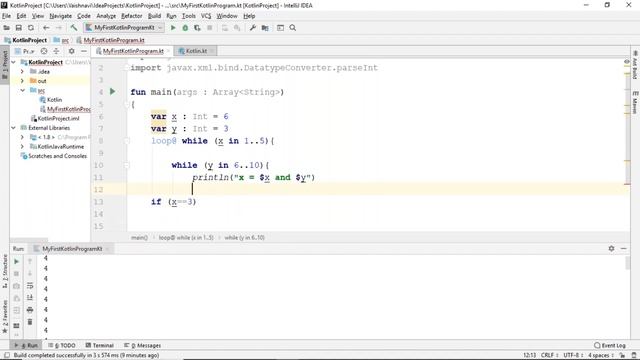Hide the Project panel with minus icon
The height and width of the screenshot is (360, 640).
(x=84, y=51)
